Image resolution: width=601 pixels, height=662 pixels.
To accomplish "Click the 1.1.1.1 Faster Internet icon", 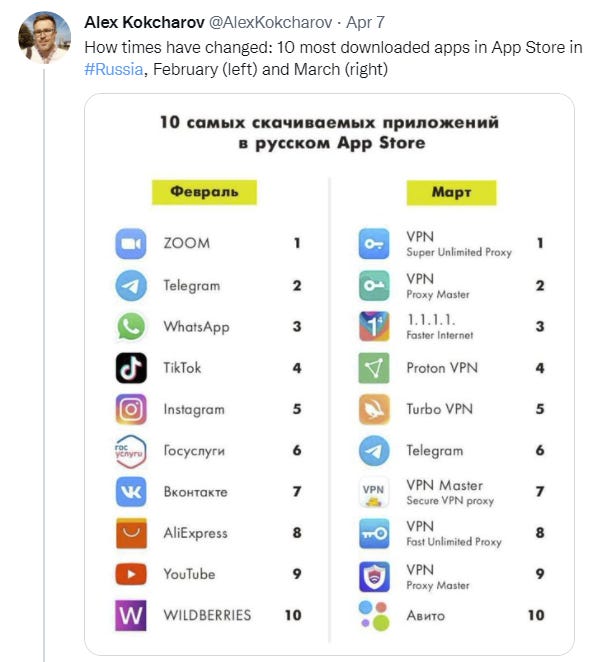I will pos(374,327).
